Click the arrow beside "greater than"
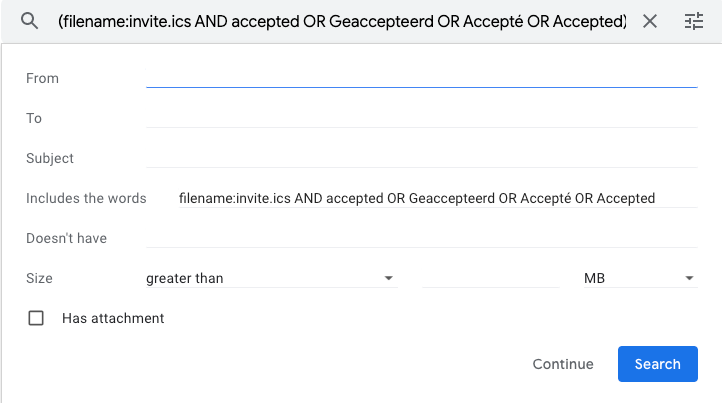This screenshot has height=403, width=722. coord(388,278)
